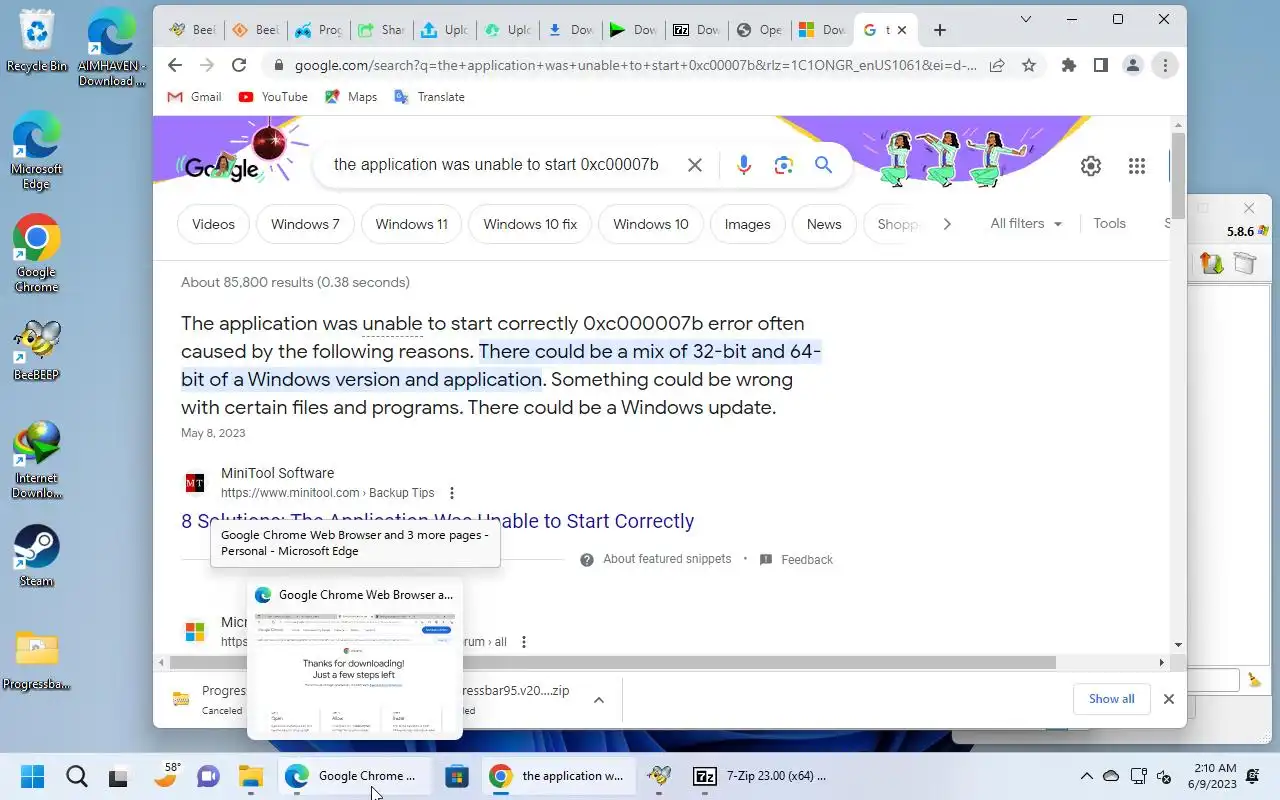
Task: Select Internet Download Manager desktop icon
Action: pos(37,460)
